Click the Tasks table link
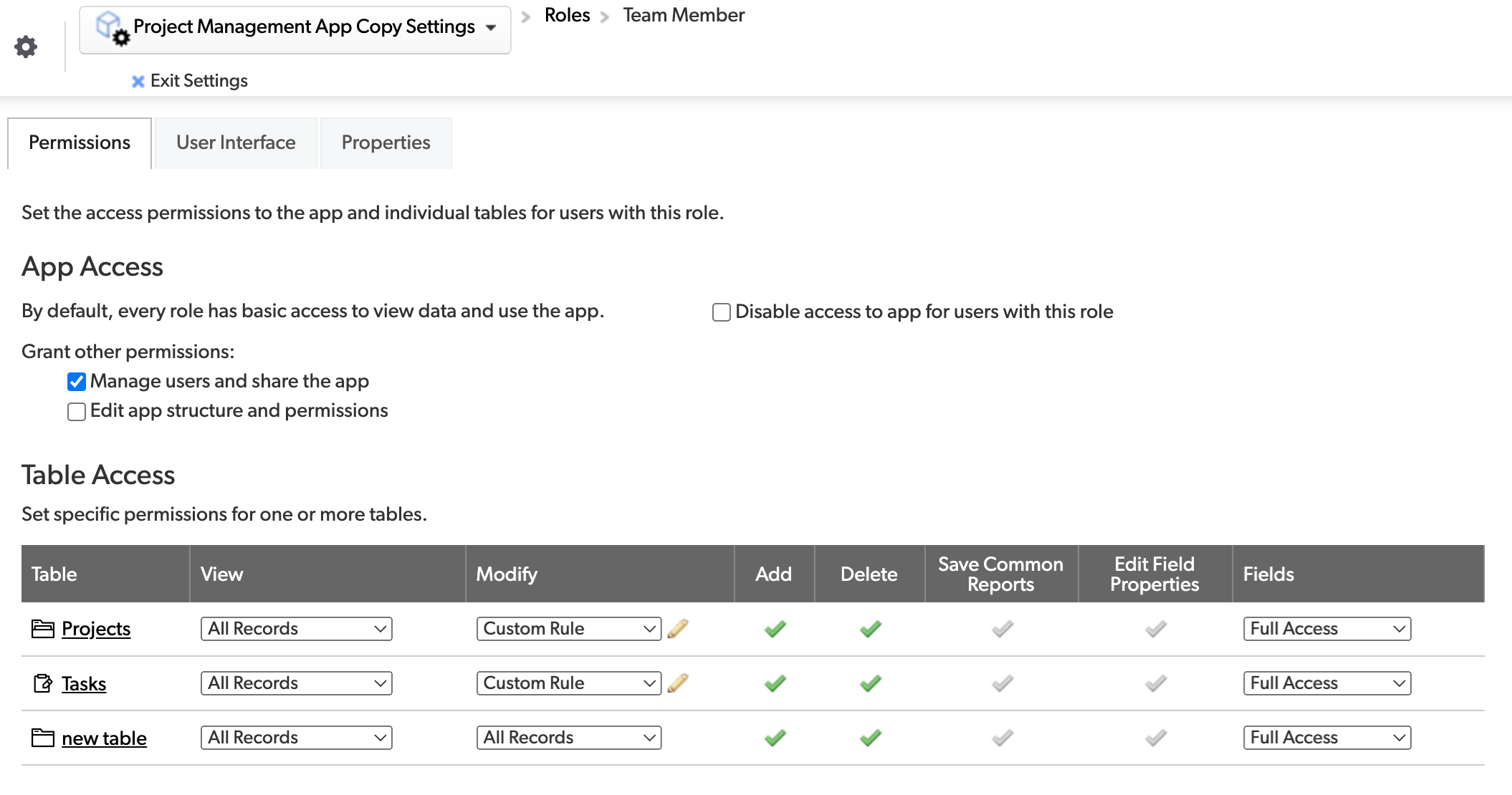The image size is (1512, 795). click(x=84, y=683)
